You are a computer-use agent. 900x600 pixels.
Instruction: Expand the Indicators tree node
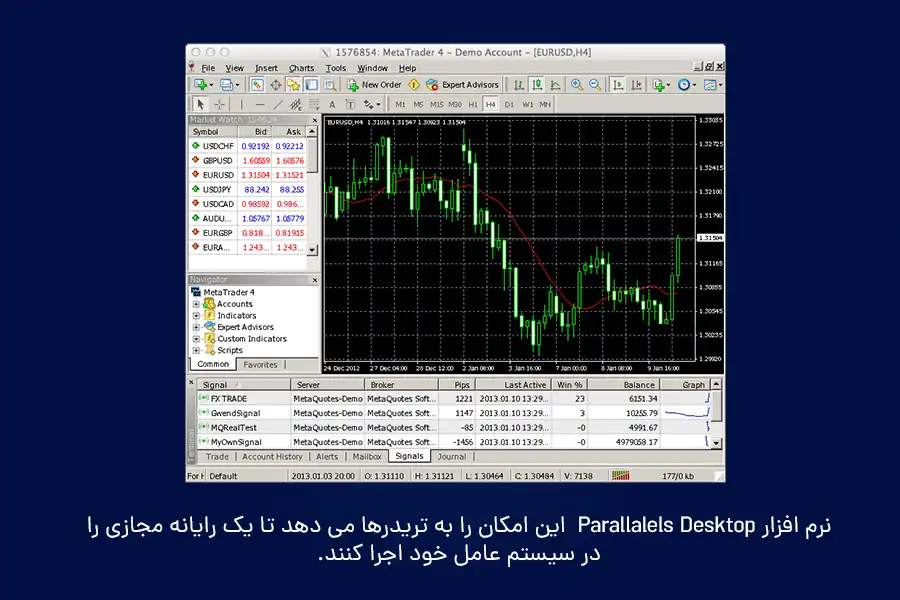tap(196, 315)
